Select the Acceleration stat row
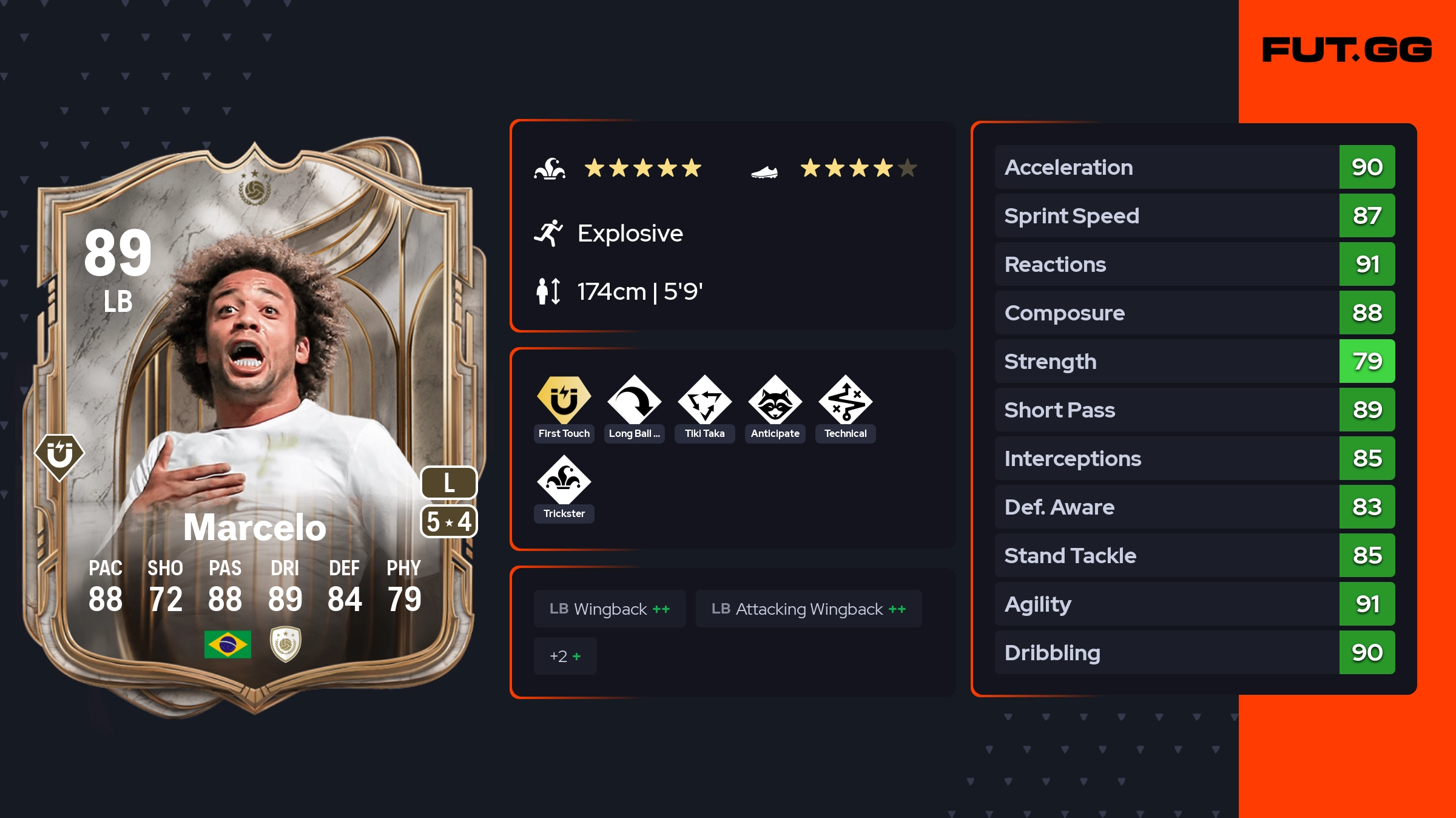 pyautogui.click(x=1195, y=167)
